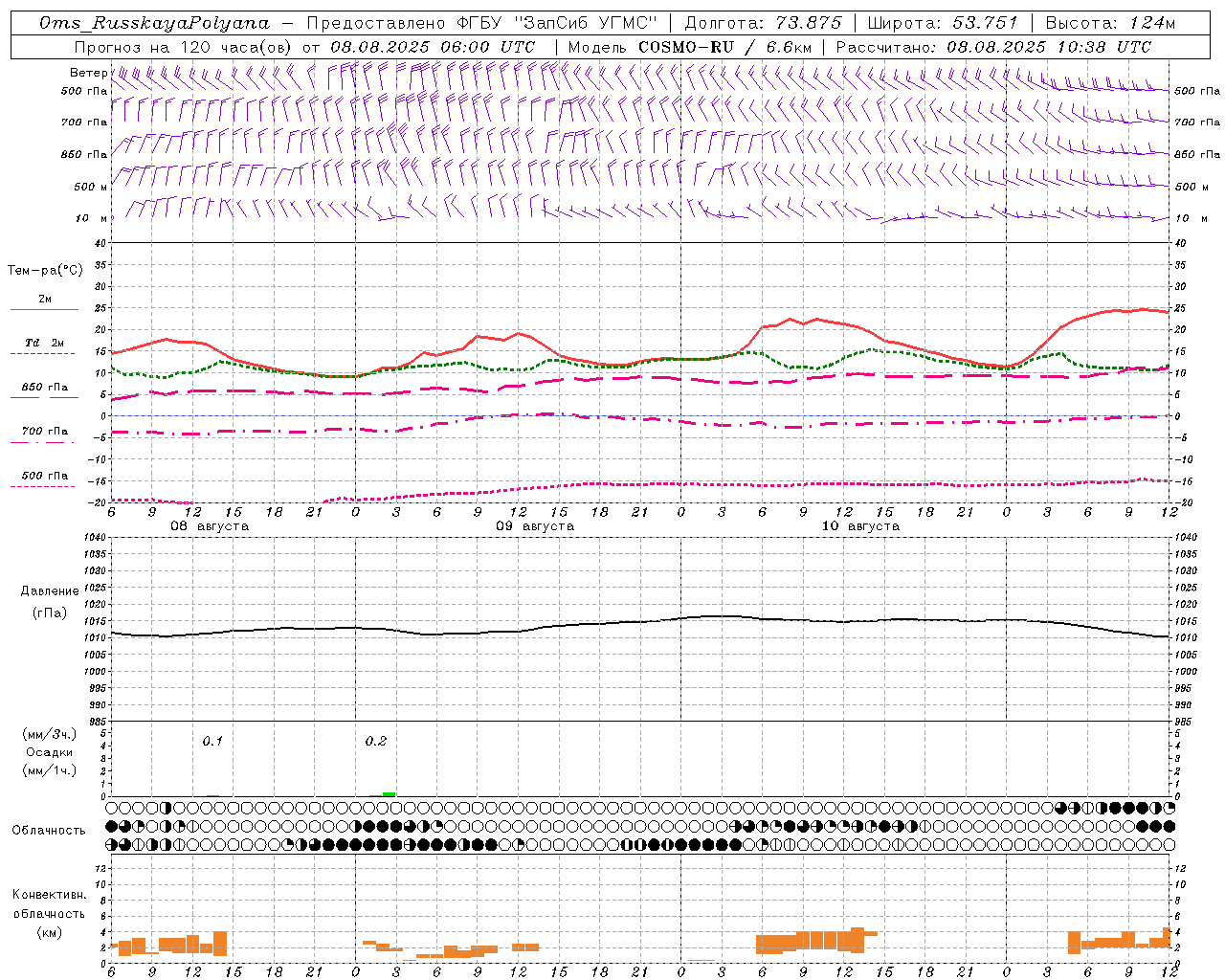
Task: Click the 850 гПа temperature legend entry
Action: [45, 388]
